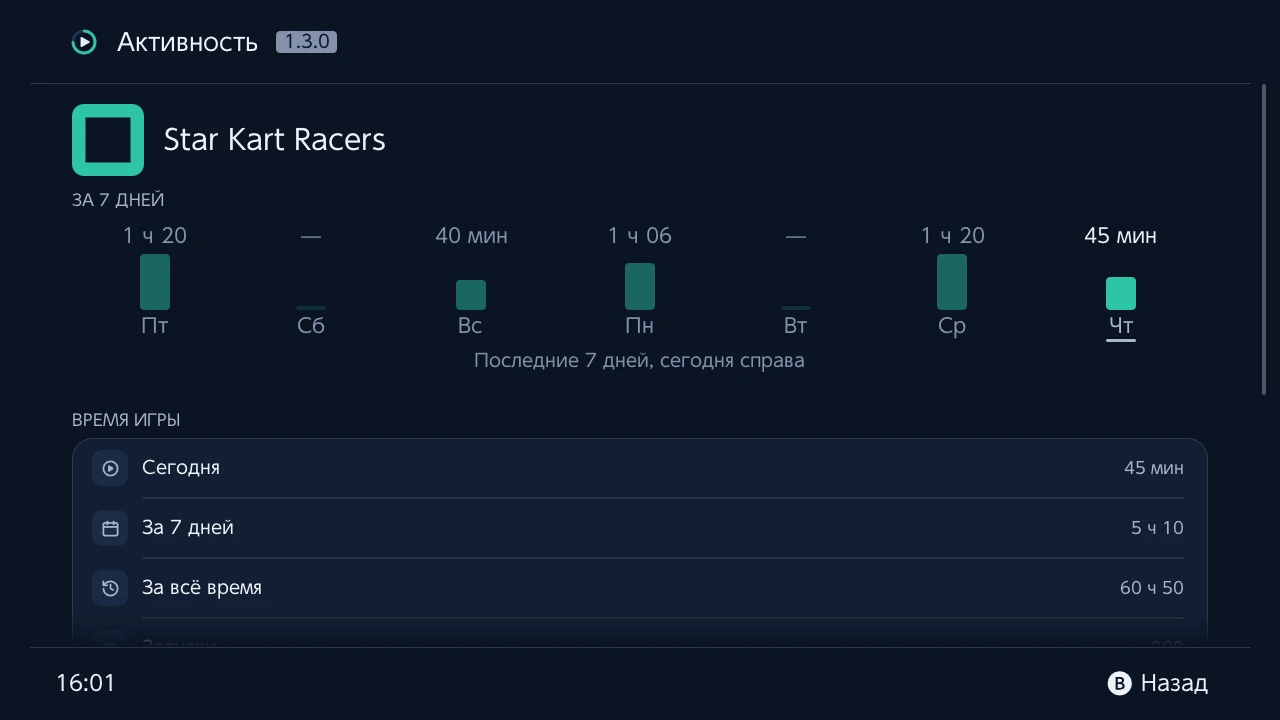1280x720 pixels.
Task: Click the Activity app play icon in header
Action: 84,42
